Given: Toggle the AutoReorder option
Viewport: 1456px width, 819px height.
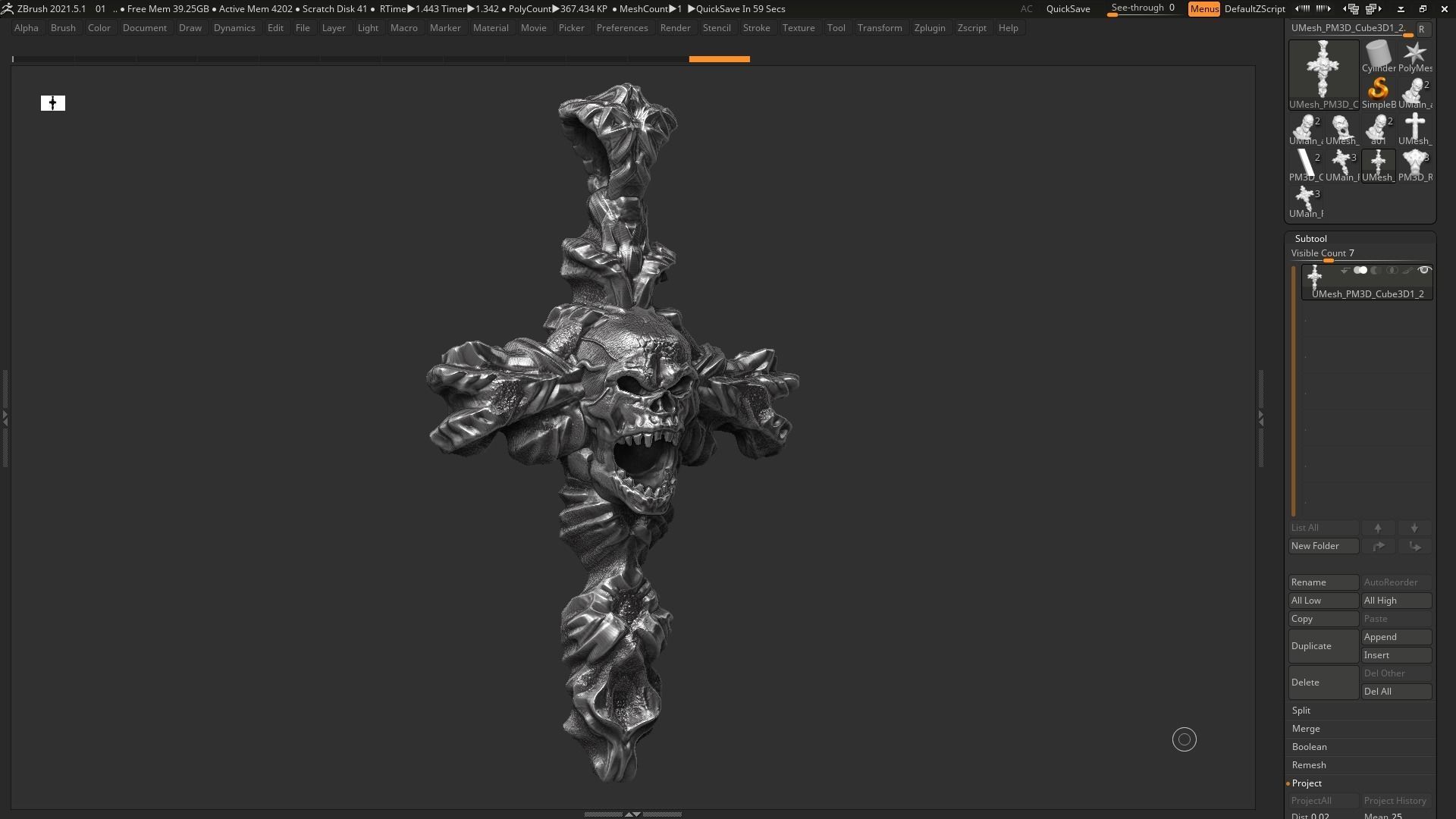Looking at the screenshot, I should click(x=1395, y=582).
